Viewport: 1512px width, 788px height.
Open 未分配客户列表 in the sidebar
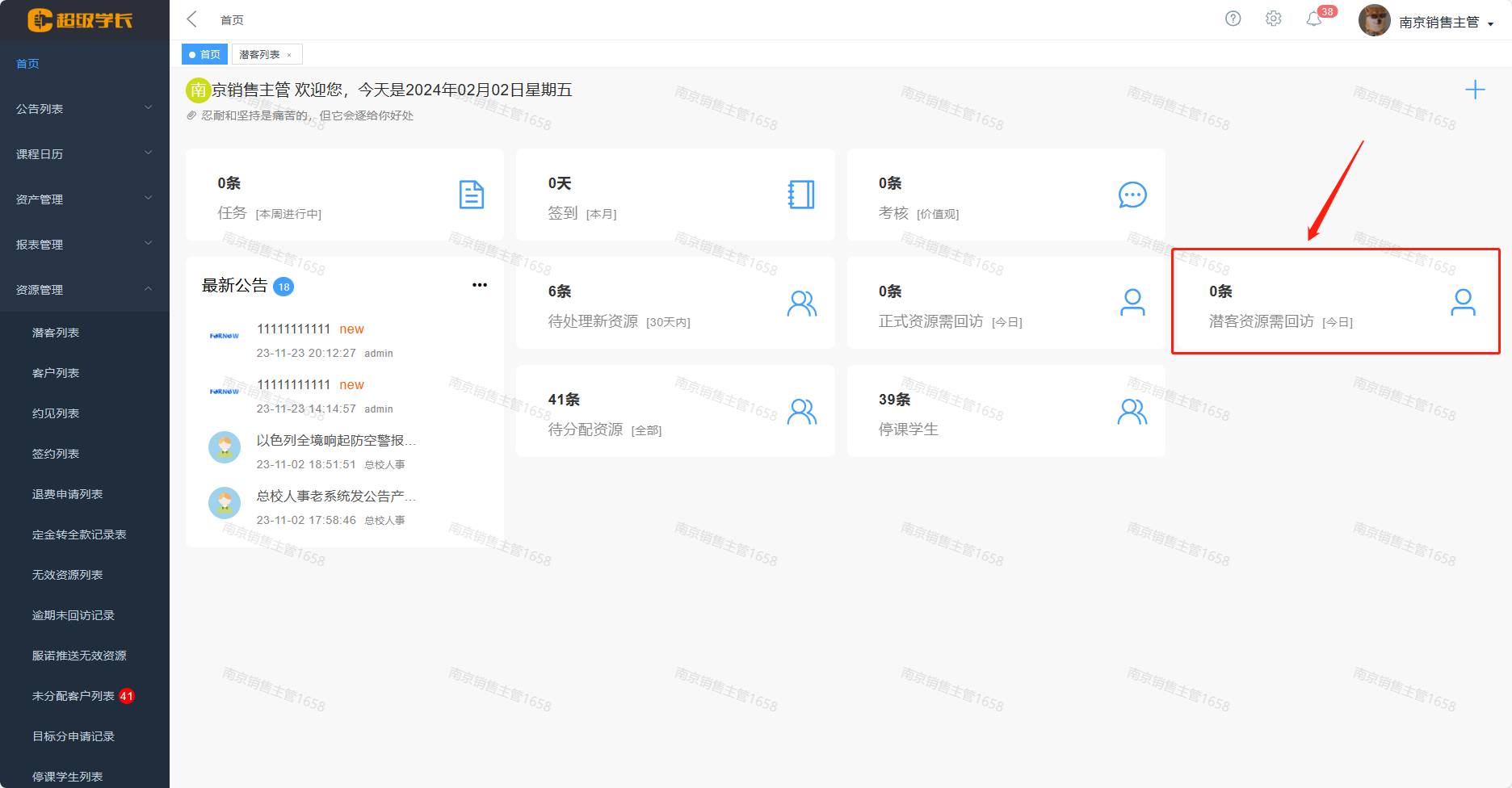[73, 696]
